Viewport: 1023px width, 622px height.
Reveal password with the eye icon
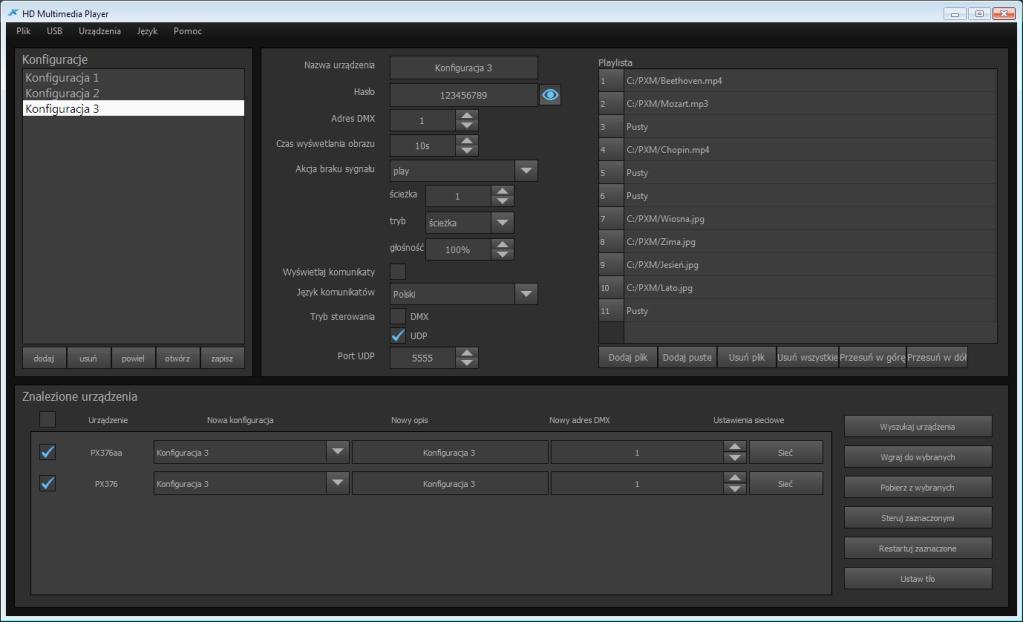click(550, 95)
